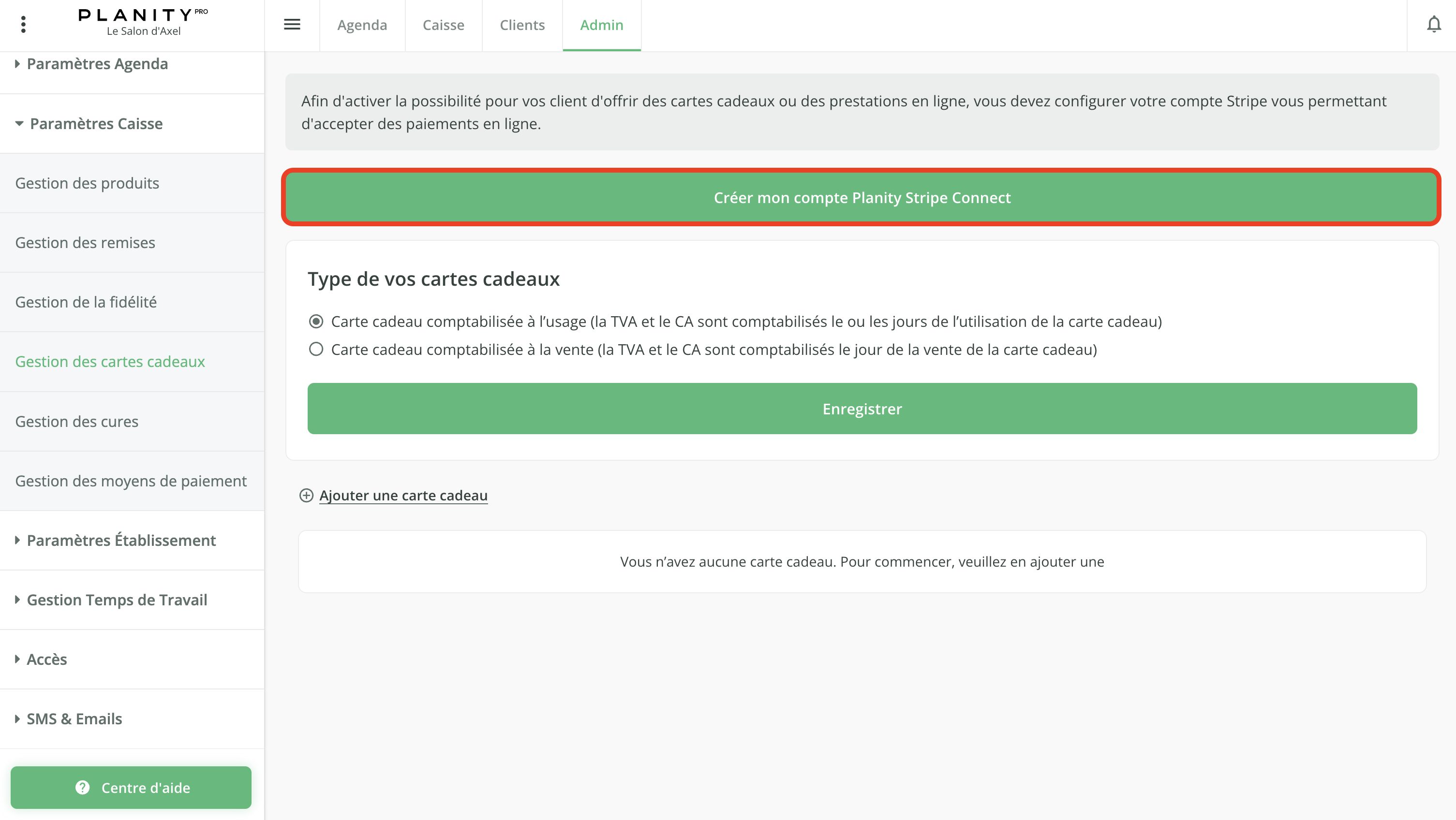Switch to the Agenda tab

coord(362,25)
